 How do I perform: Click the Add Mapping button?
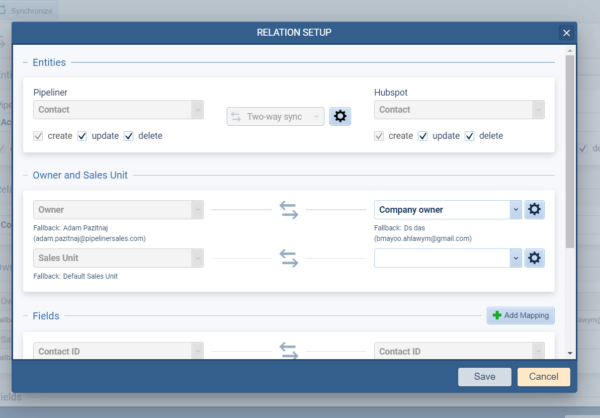click(520, 315)
